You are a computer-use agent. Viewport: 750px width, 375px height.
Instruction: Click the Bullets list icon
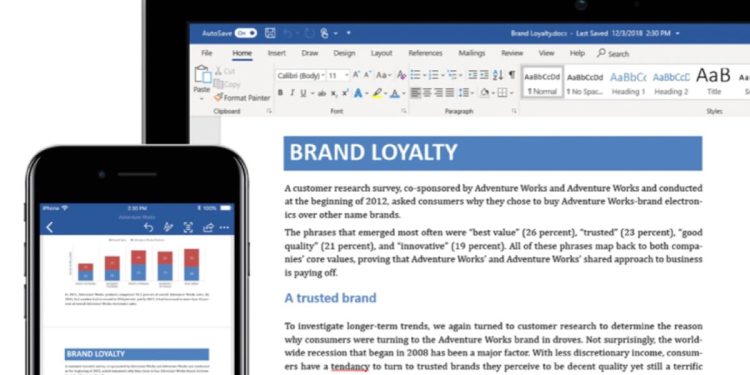(x=415, y=75)
